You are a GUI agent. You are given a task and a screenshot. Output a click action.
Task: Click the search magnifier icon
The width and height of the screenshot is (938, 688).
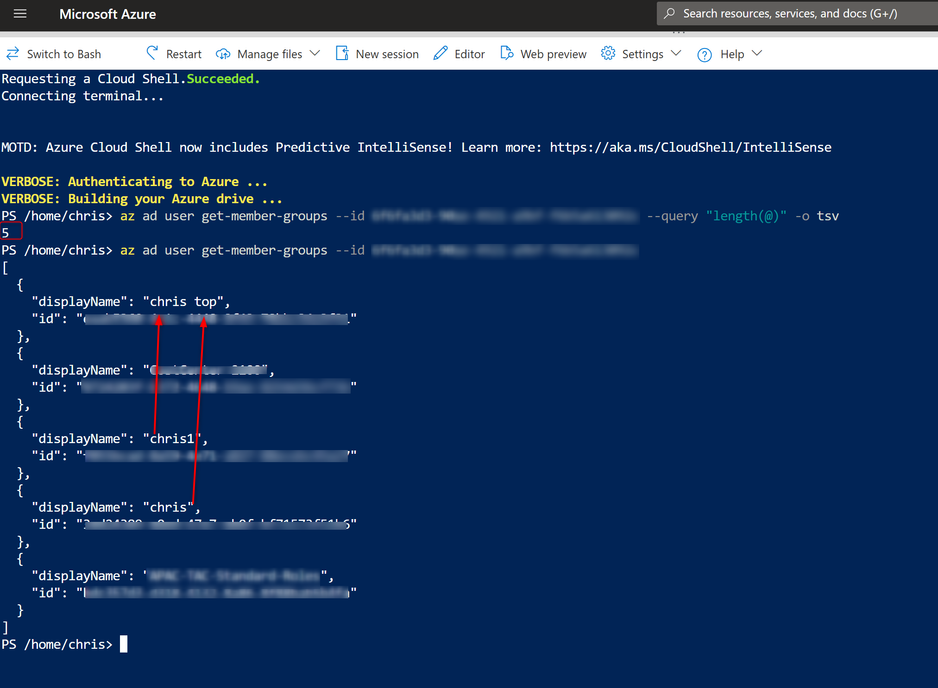click(669, 13)
